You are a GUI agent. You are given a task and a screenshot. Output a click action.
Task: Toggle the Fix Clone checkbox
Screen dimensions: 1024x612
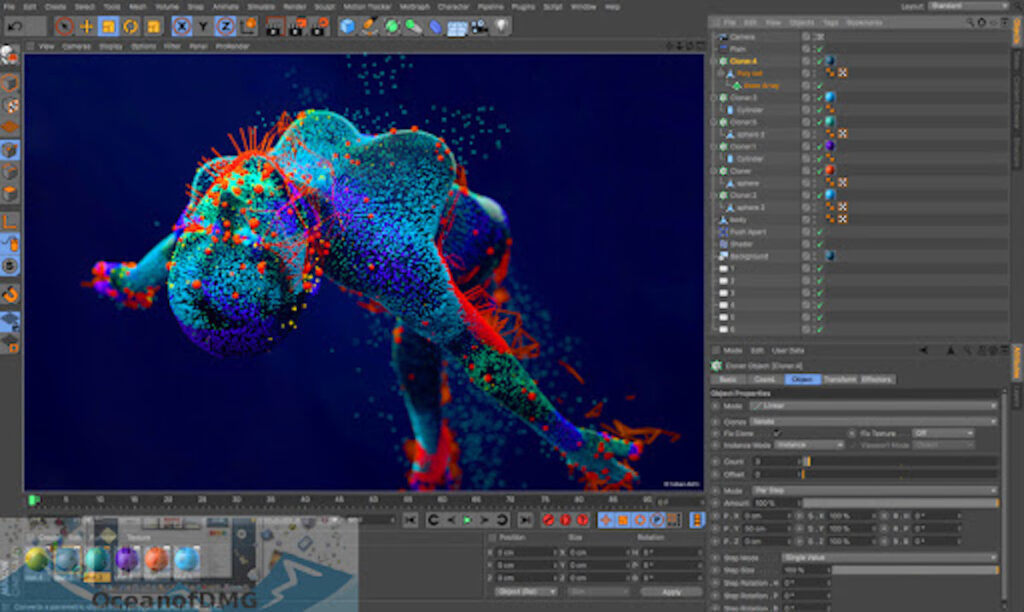776,433
